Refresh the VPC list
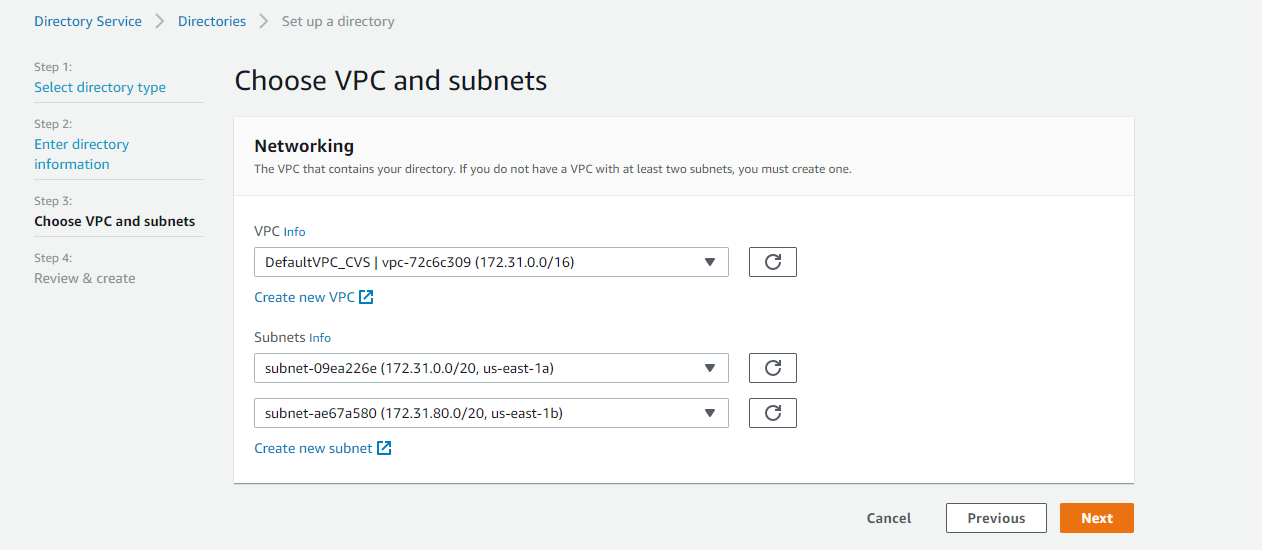Screen dimensions: 1262x550 [772, 262]
